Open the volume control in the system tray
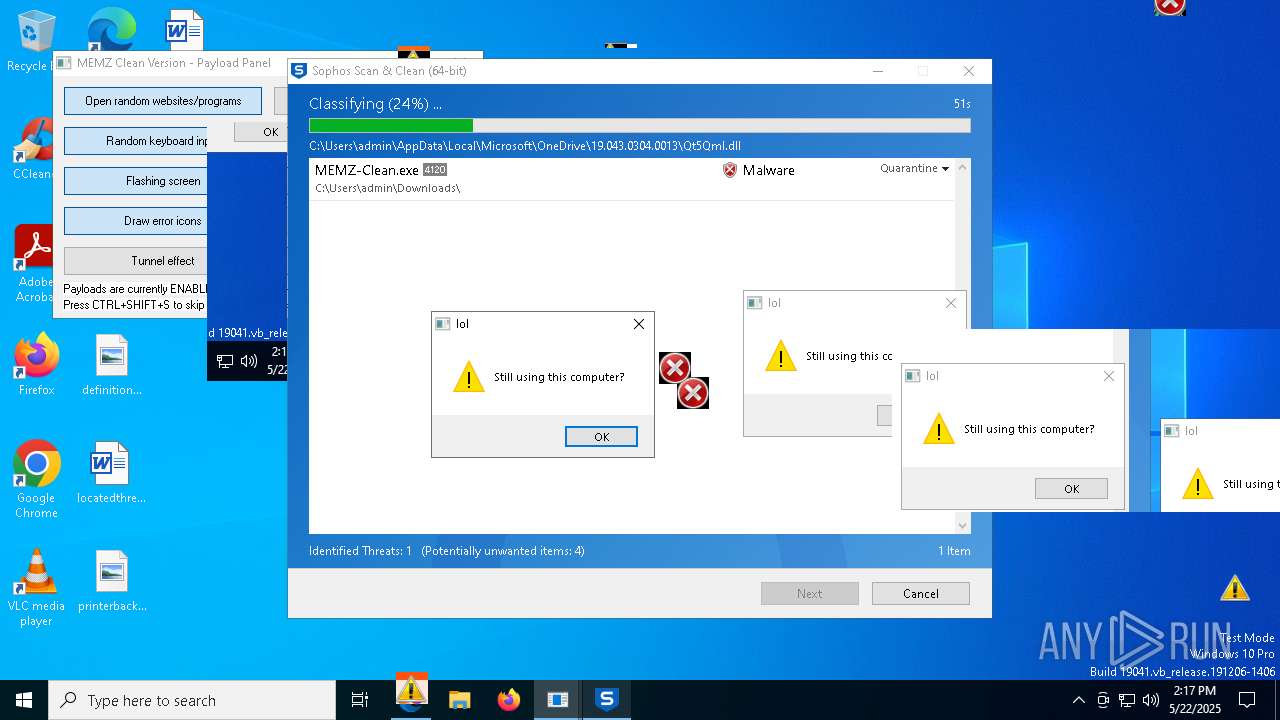This screenshot has height=720, width=1280. (1151, 700)
